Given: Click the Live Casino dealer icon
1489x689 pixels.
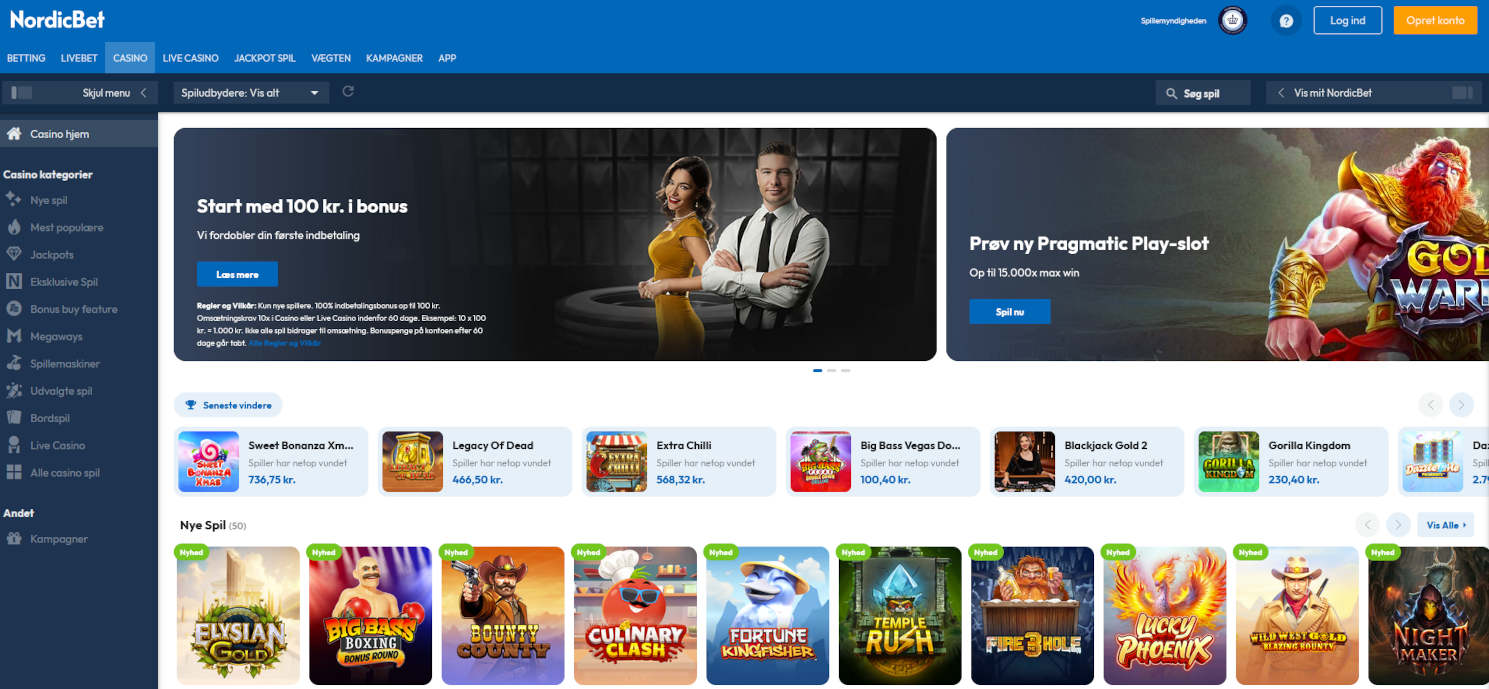Looking at the screenshot, I should (x=14, y=445).
